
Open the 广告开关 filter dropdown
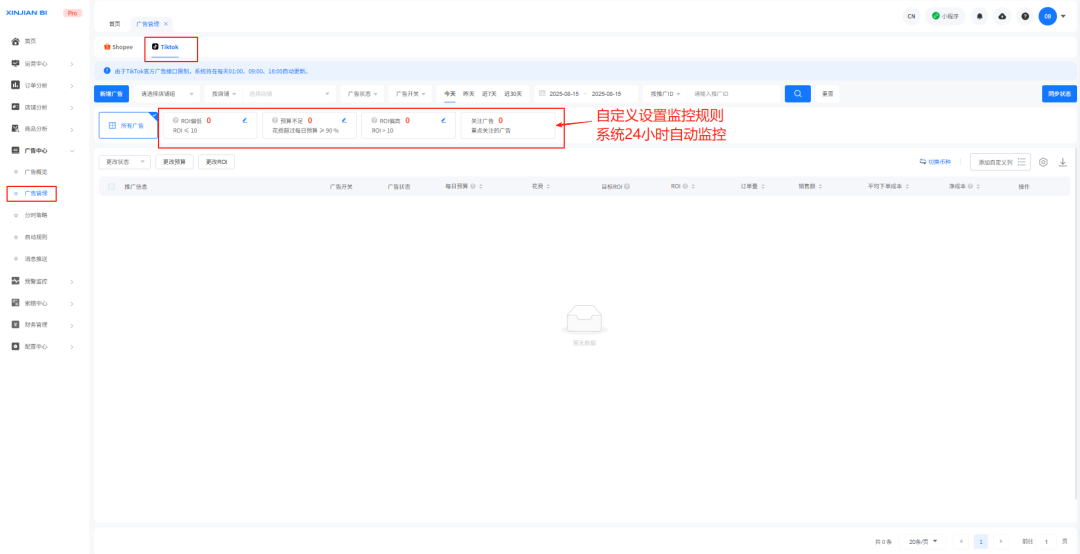[x=411, y=94]
